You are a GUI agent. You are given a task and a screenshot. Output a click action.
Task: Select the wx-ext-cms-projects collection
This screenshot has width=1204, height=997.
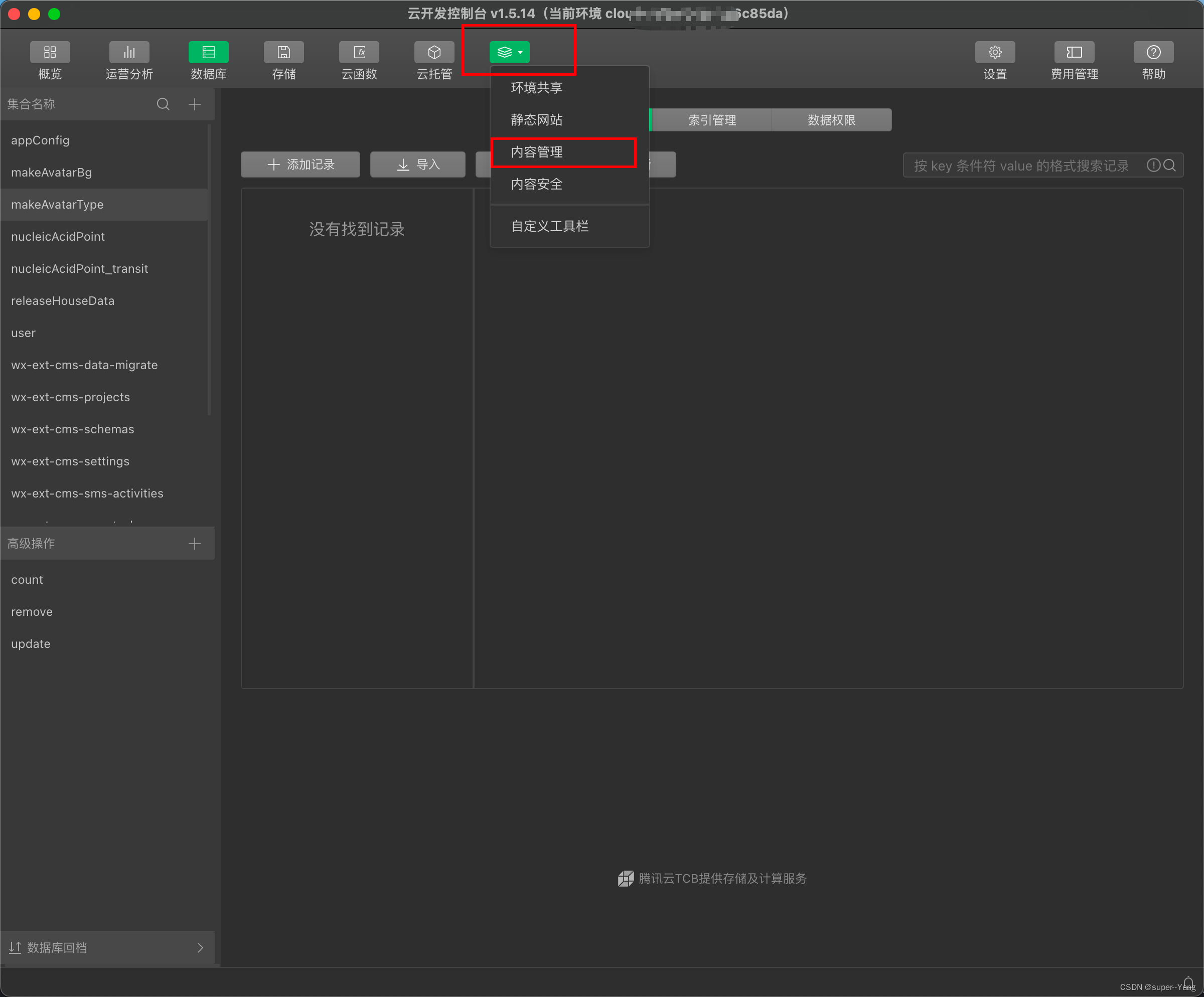(104, 397)
